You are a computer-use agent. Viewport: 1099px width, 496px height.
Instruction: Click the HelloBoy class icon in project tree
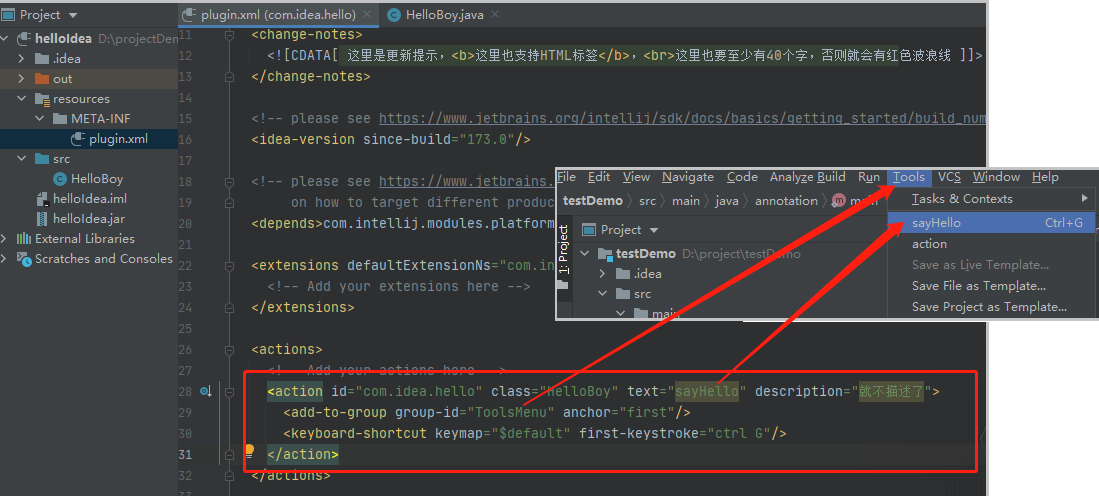point(60,179)
